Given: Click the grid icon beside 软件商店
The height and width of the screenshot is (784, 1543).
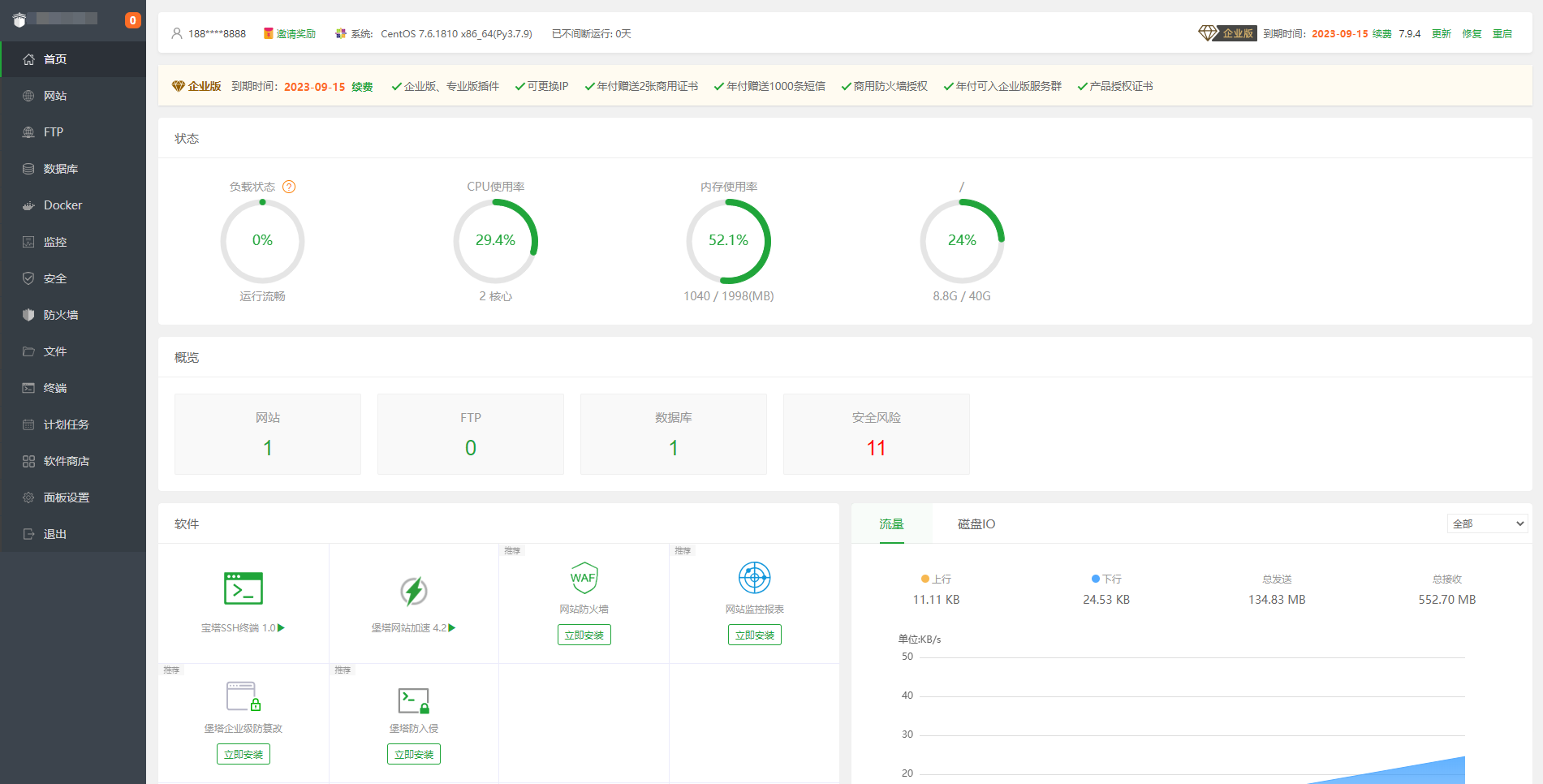Looking at the screenshot, I should (28, 461).
